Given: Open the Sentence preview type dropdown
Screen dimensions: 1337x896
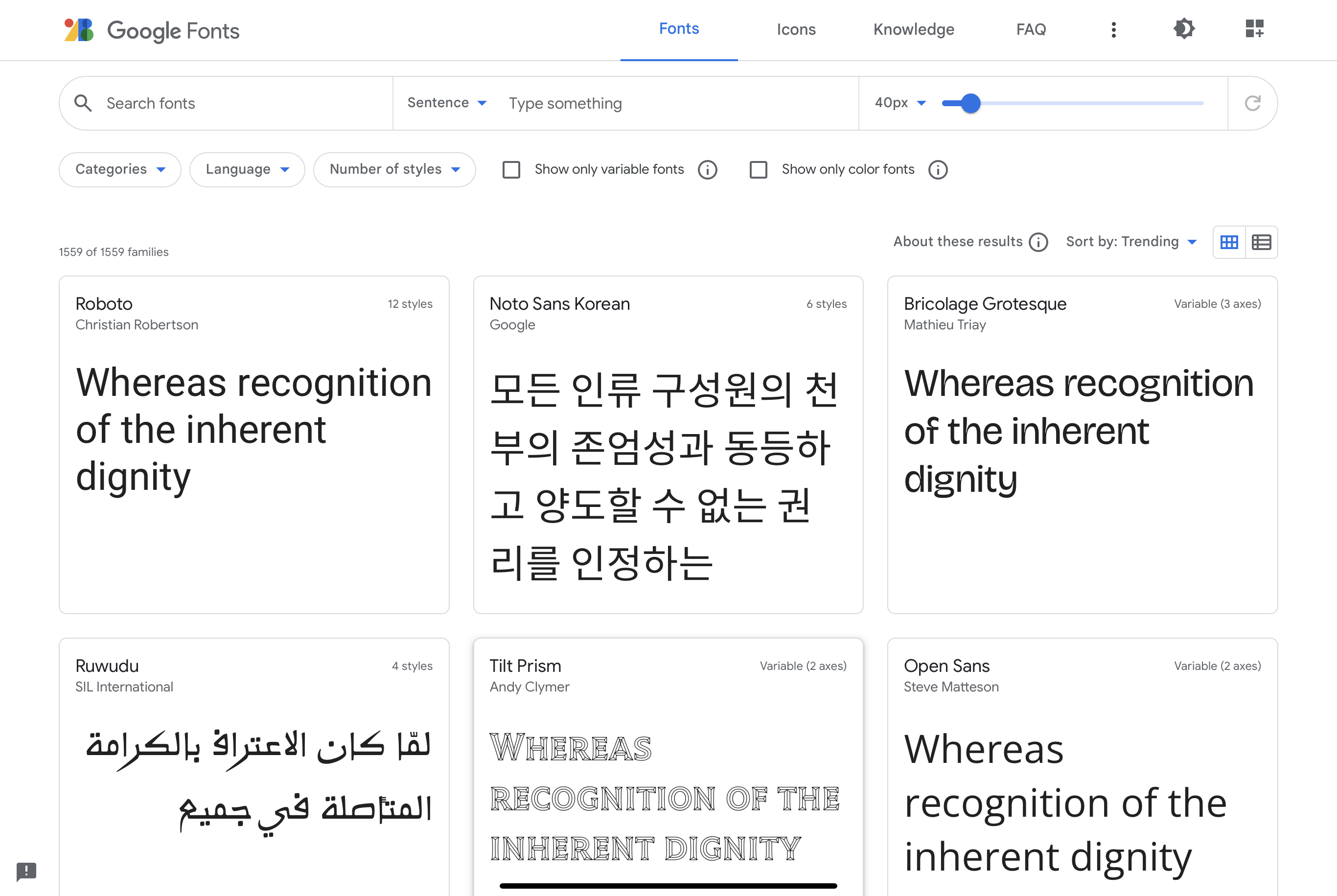Looking at the screenshot, I should [447, 103].
